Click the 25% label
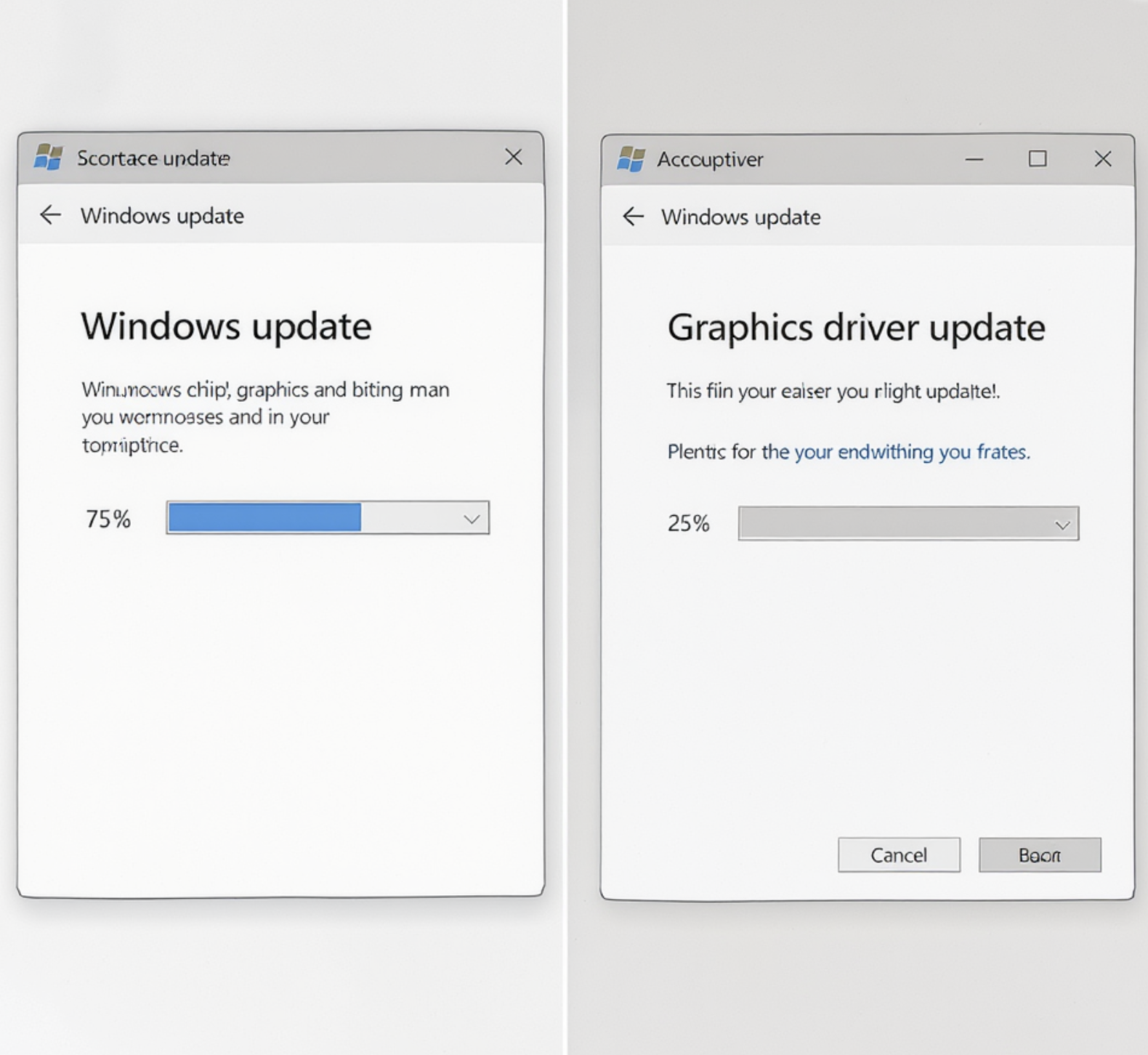The width and height of the screenshot is (1148, 1055). click(688, 523)
